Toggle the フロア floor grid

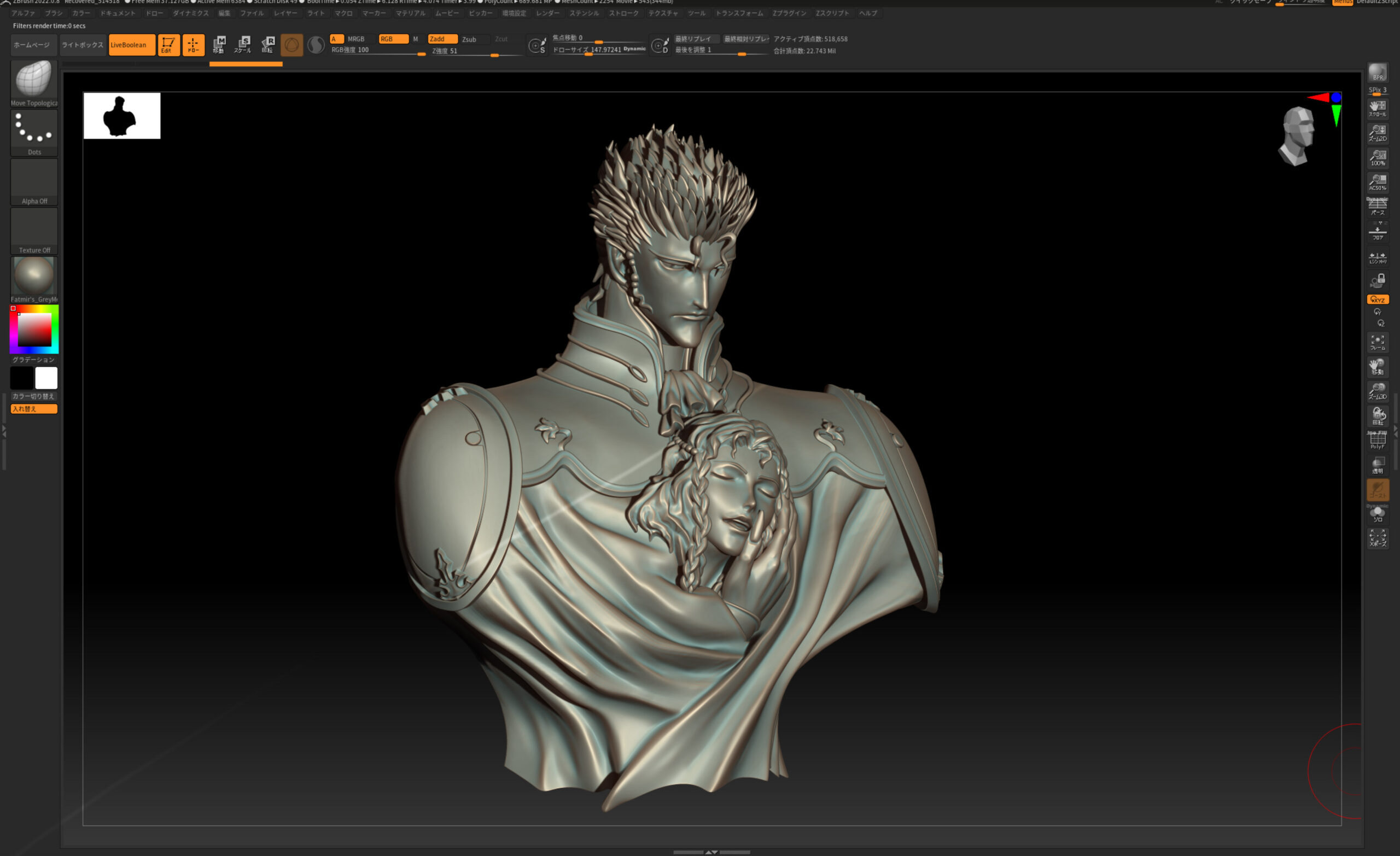click(1377, 231)
